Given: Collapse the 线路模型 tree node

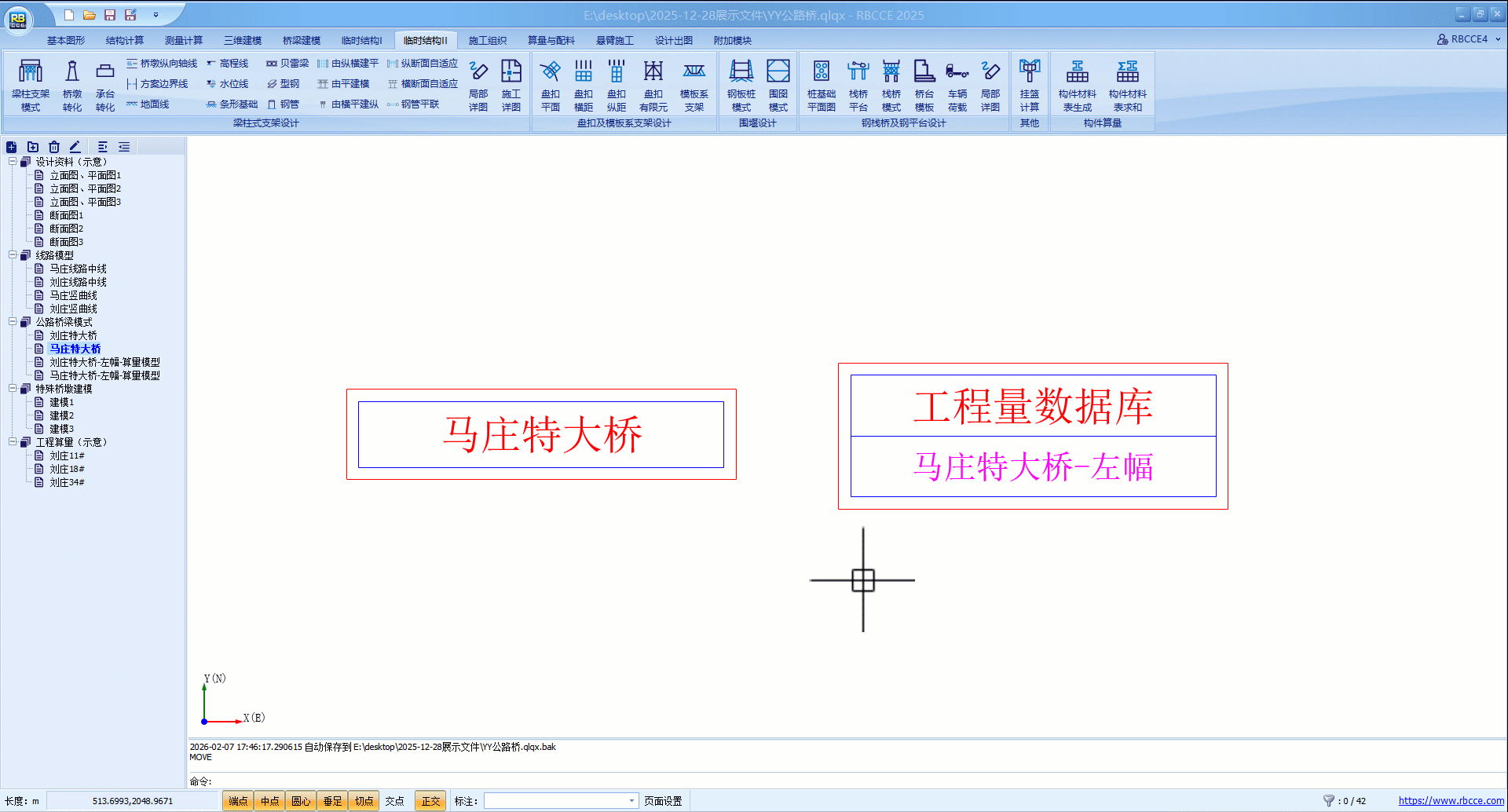Looking at the screenshot, I should [x=13, y=255].
